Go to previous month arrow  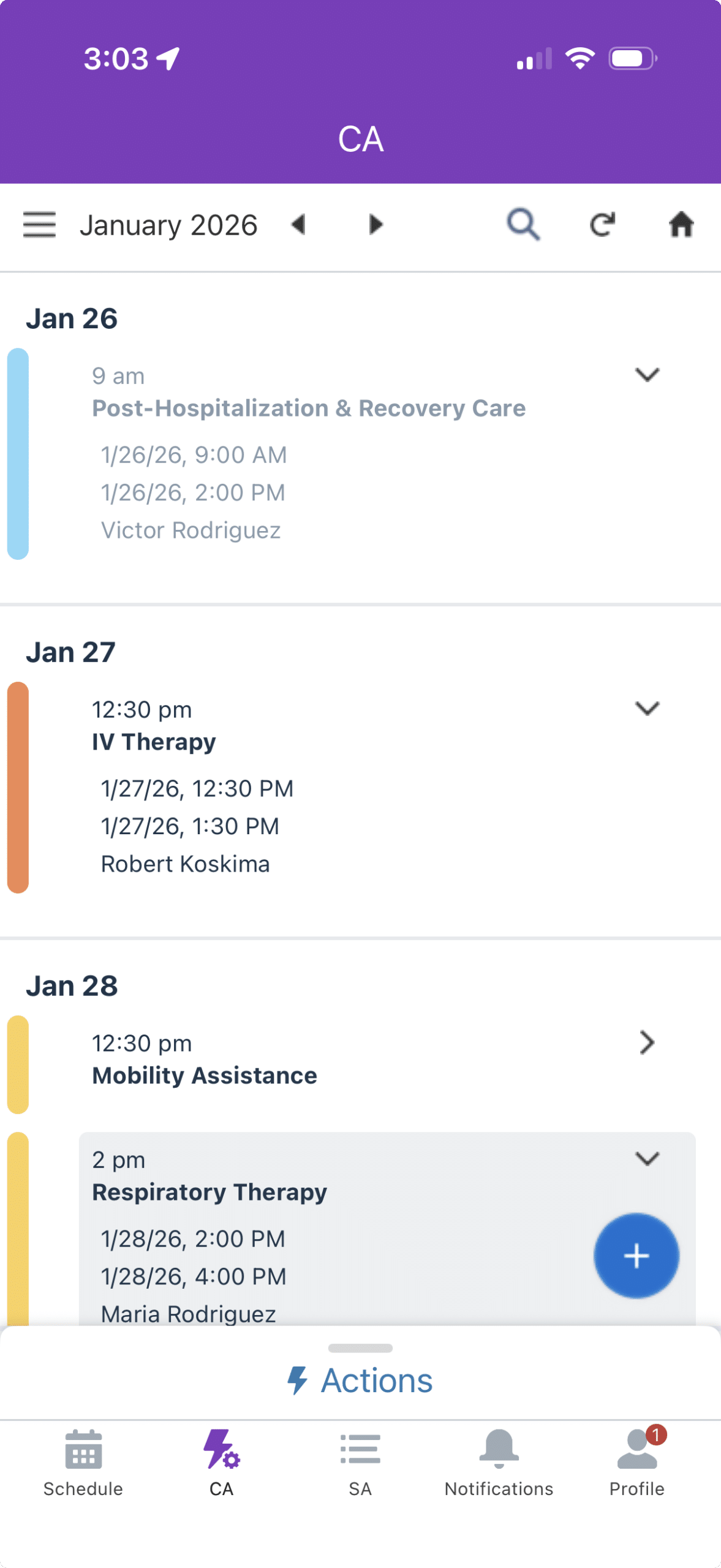(298, 225)
